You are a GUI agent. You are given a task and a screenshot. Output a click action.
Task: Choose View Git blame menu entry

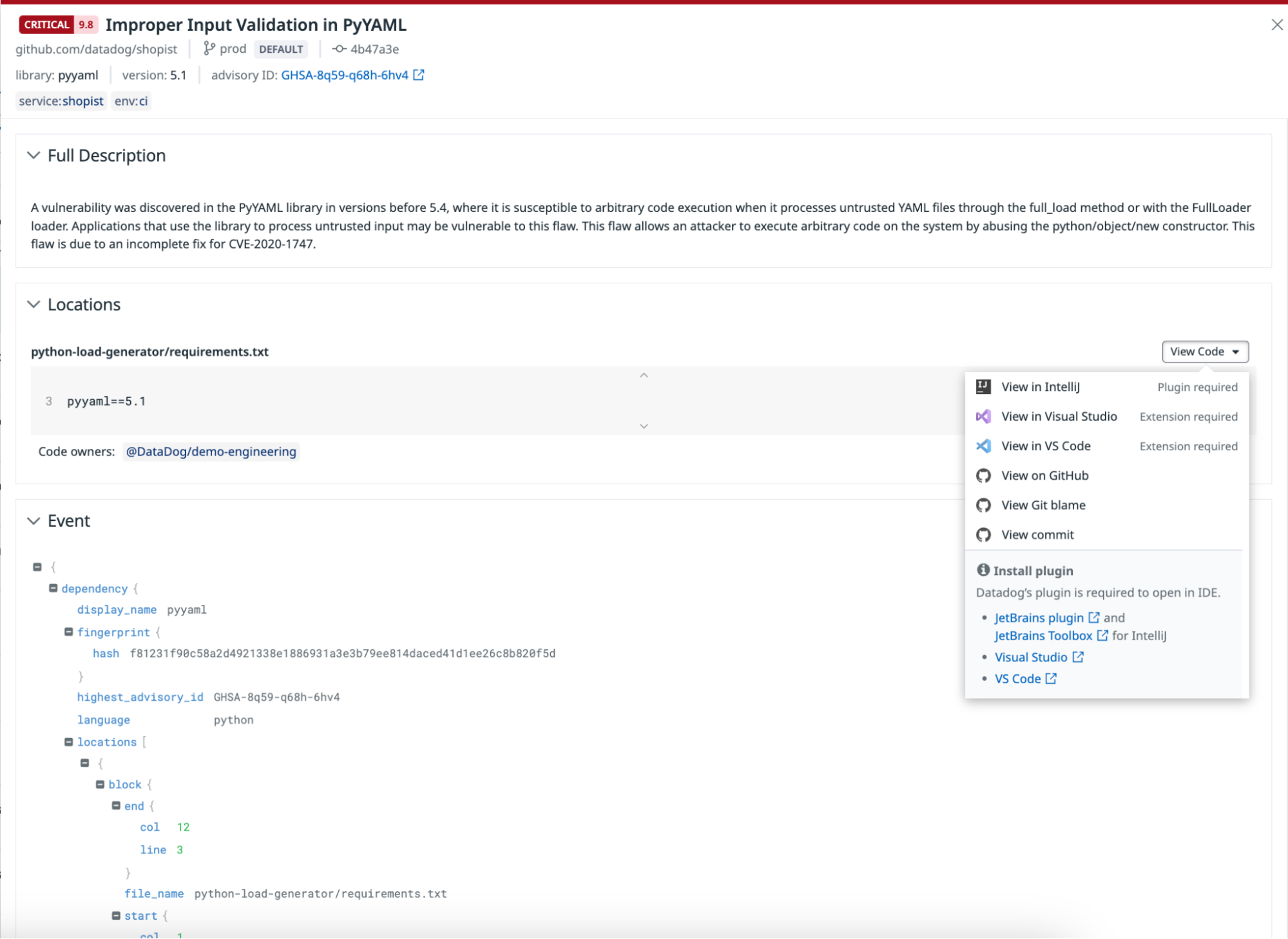1106,506
